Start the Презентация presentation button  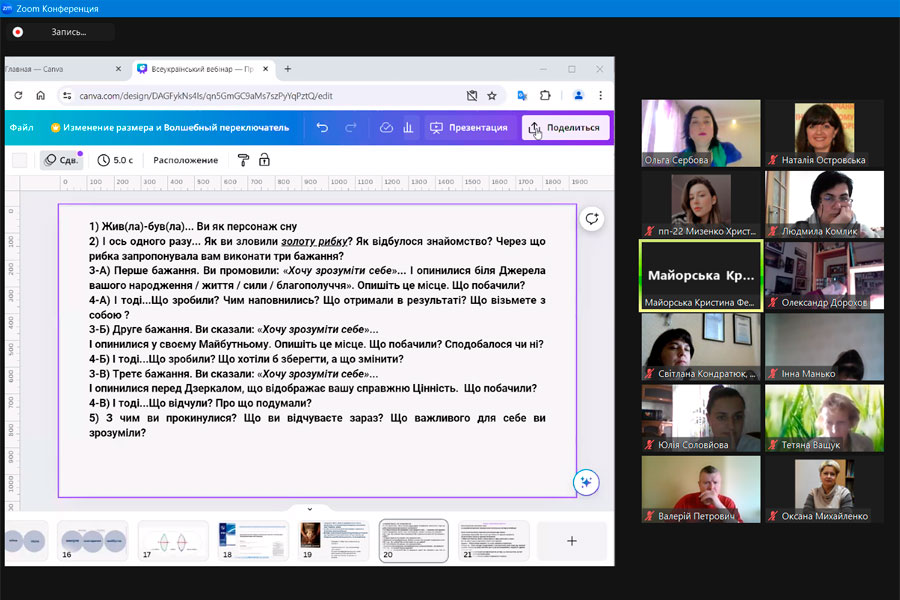(468, 128)
